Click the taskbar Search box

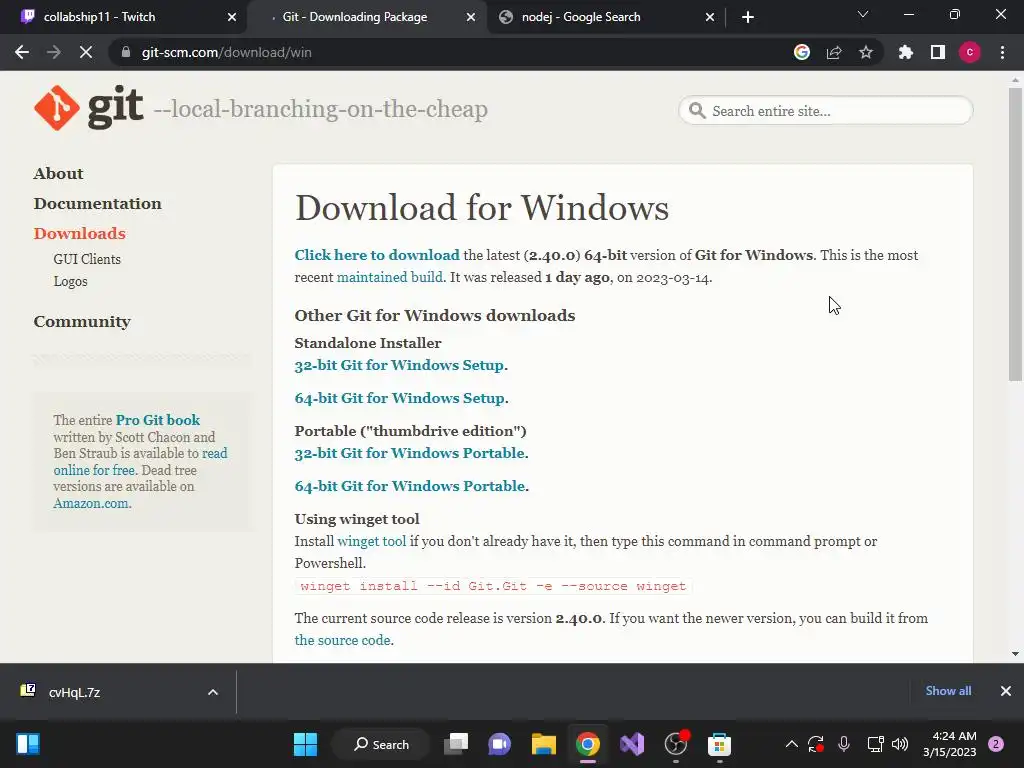tap(381, 744)
